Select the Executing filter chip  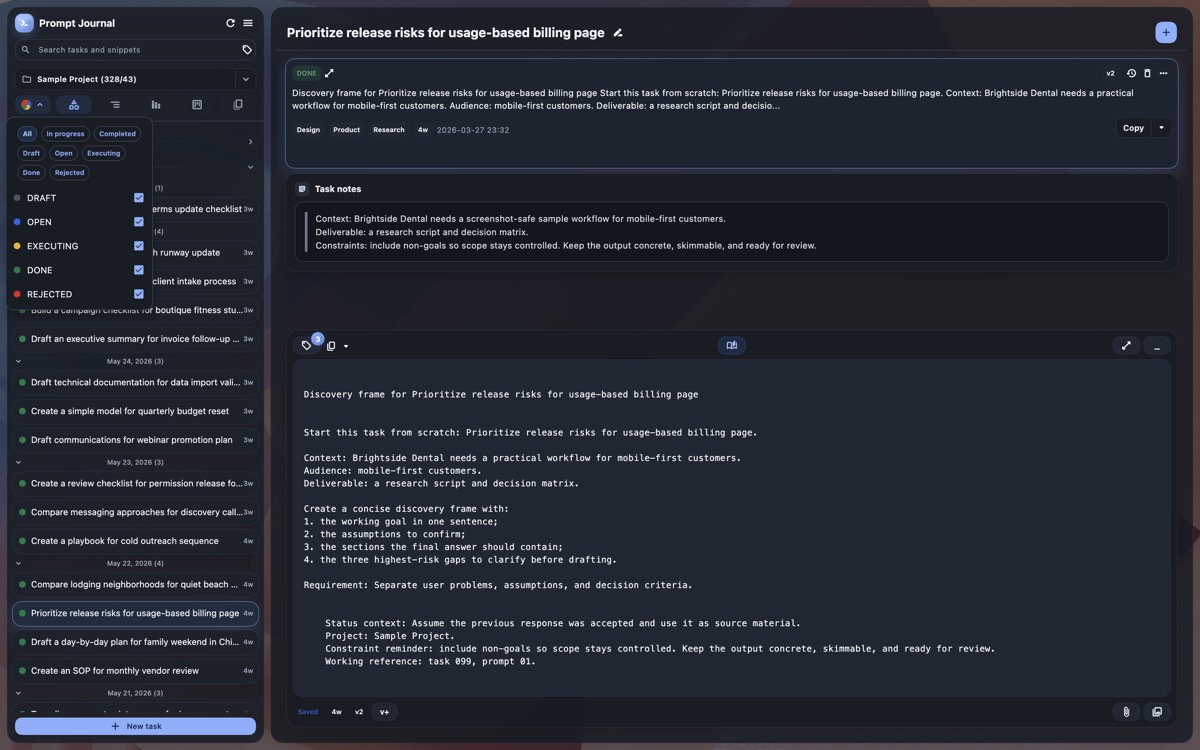click(103, 153)
